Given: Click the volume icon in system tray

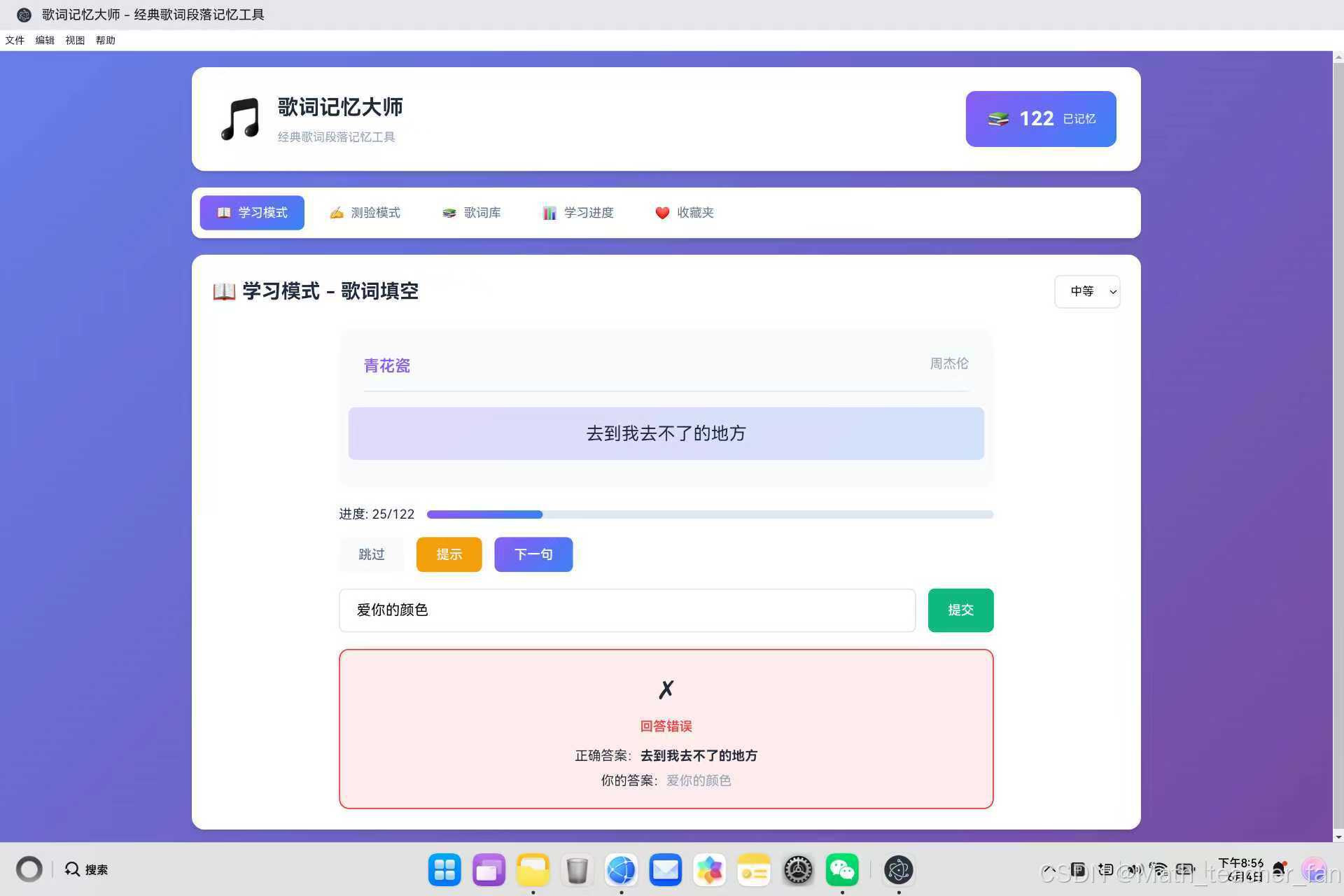Looking at the screenshot, I should pos(1133,869).
